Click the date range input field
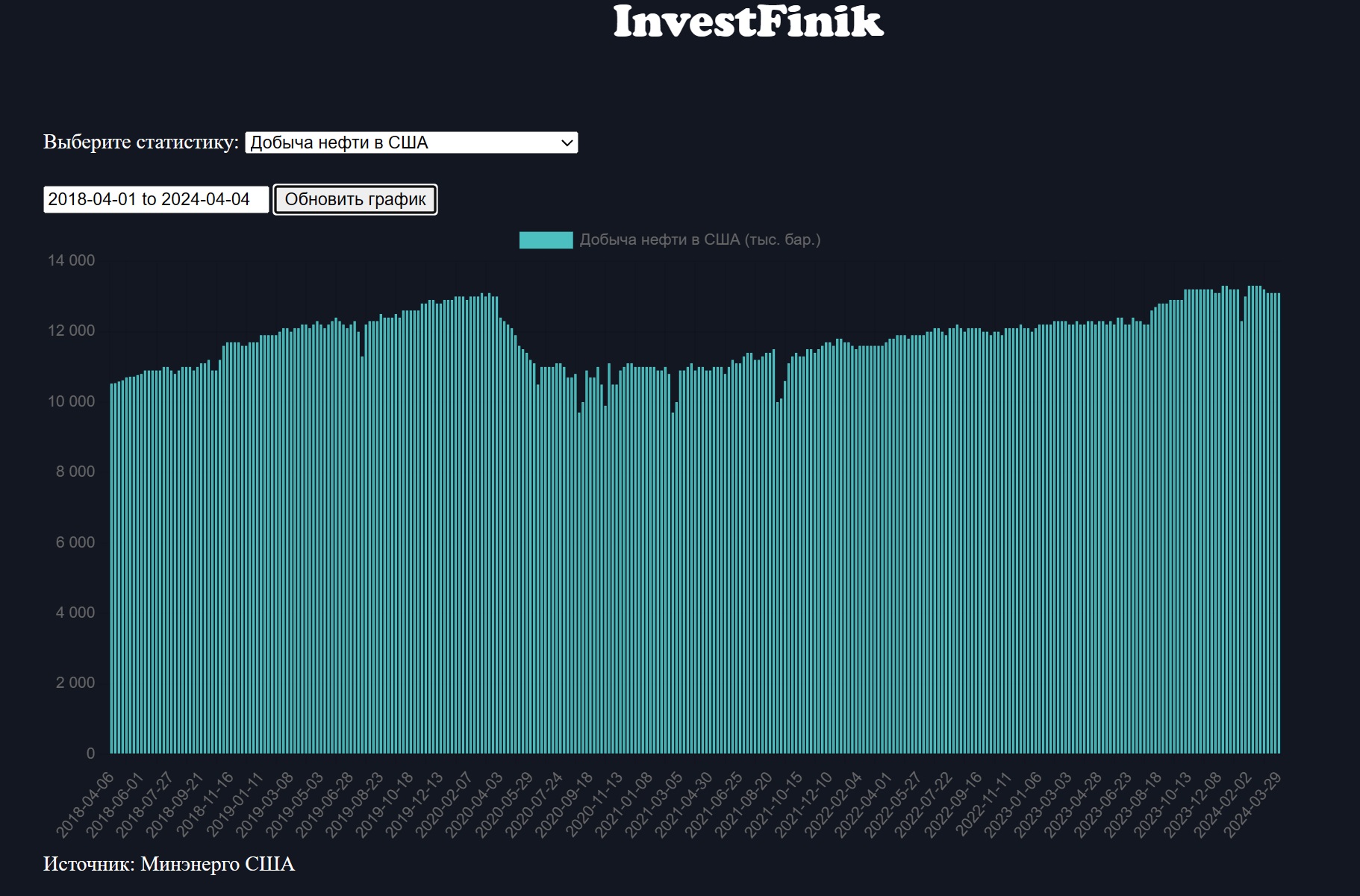 pos(156,199)
